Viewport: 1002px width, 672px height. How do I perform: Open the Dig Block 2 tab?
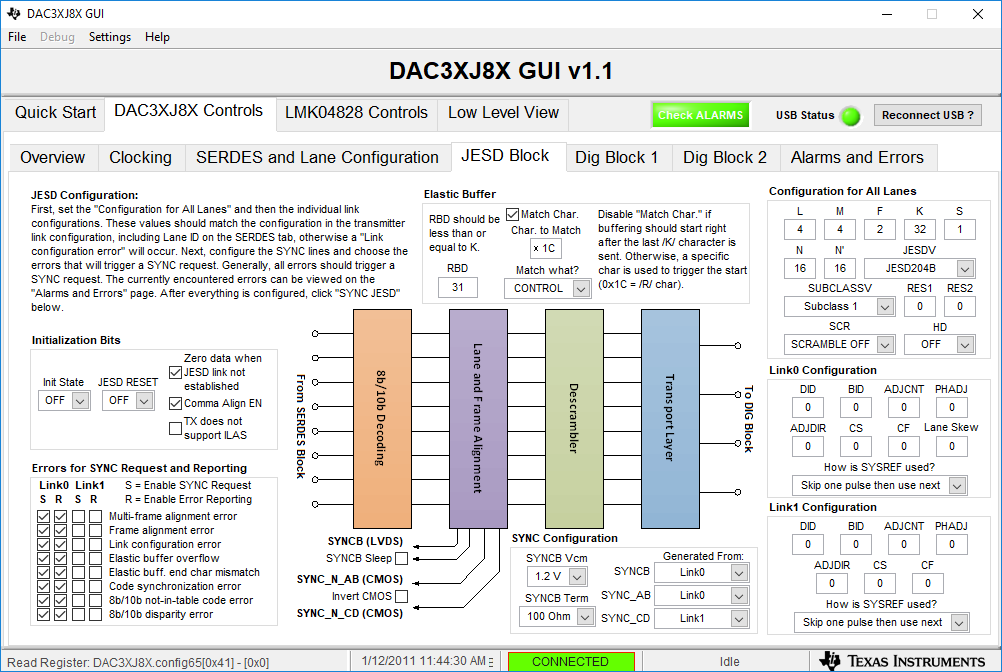(x=725, y=158)
